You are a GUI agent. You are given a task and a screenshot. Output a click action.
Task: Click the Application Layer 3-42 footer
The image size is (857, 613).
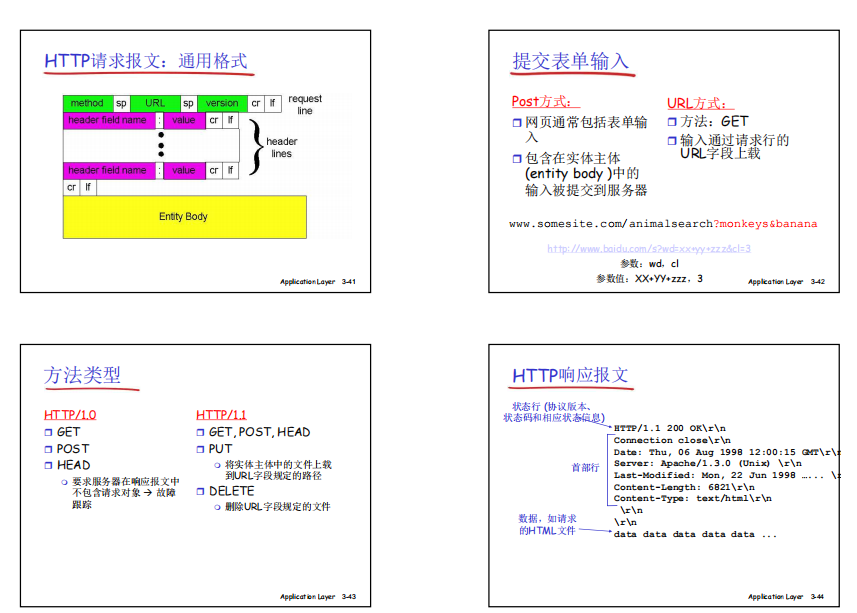786,282
